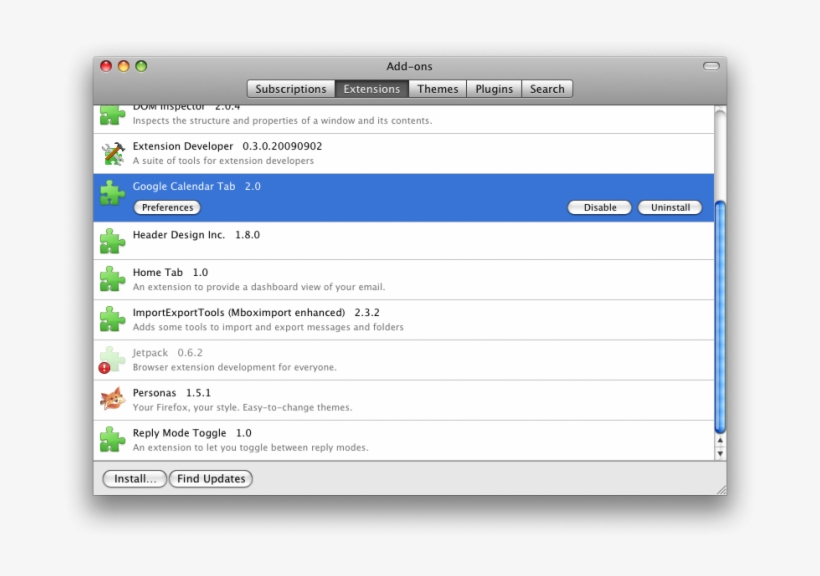
Task: Select the Home Tab 1.0 row title
Action: (170, 273)
